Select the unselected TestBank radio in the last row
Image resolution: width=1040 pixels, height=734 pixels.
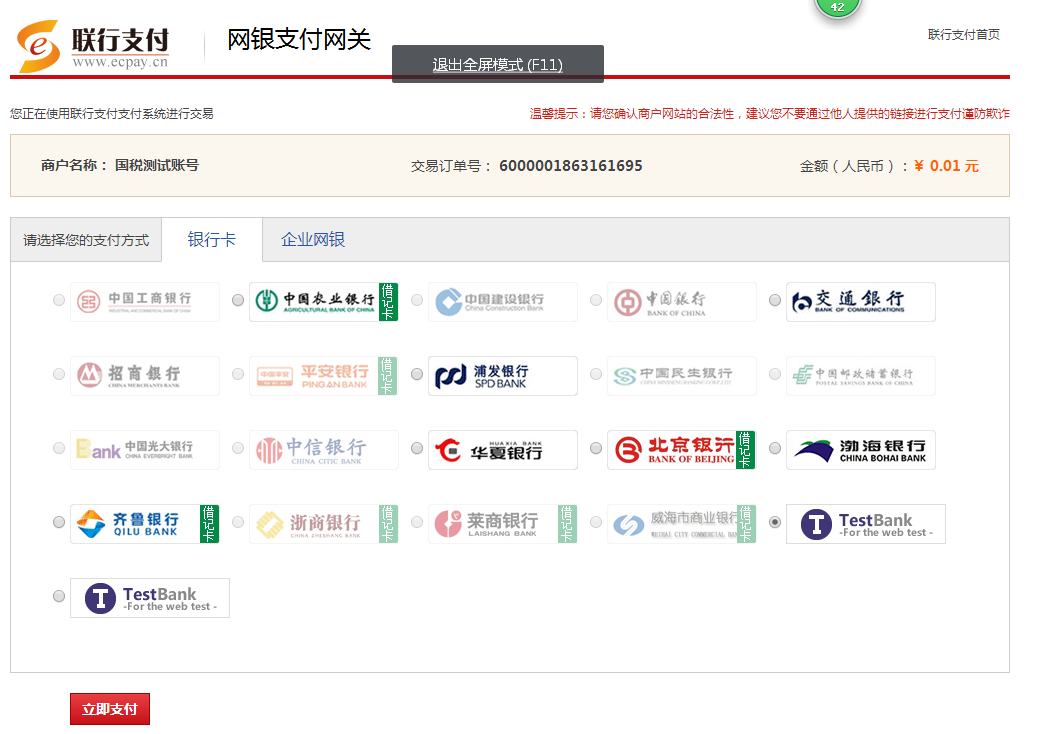59,596
